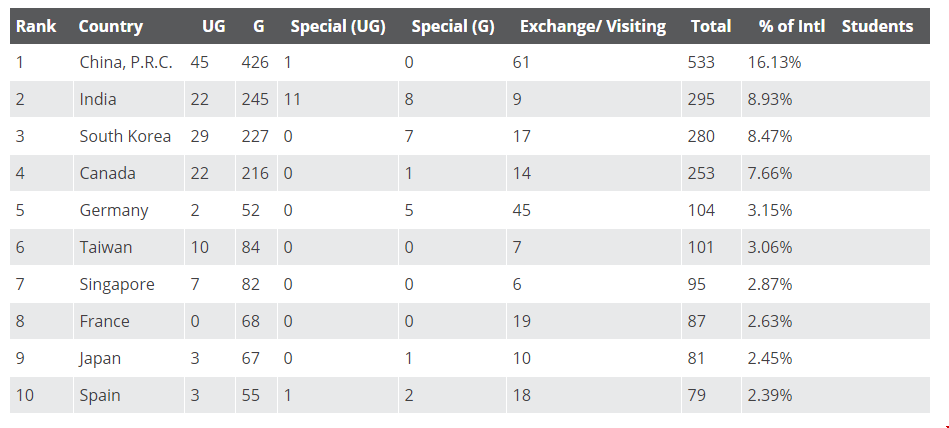Click the UG column header
This screenshot has width=949, height=428.
tap(214, 27)
